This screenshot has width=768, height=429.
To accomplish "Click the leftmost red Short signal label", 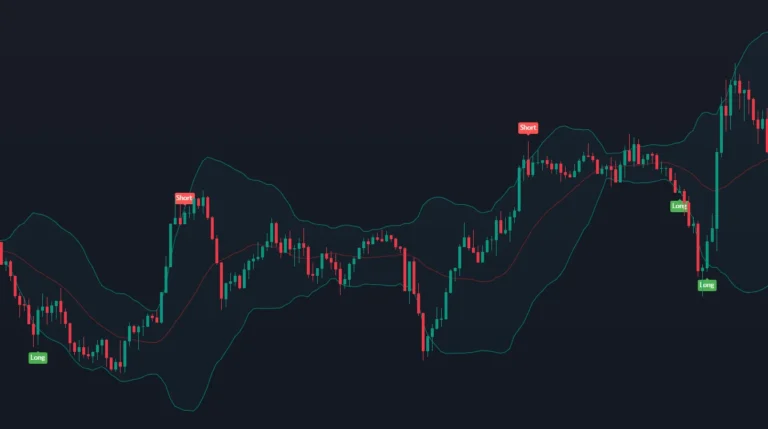I will [x=184, y=198].
